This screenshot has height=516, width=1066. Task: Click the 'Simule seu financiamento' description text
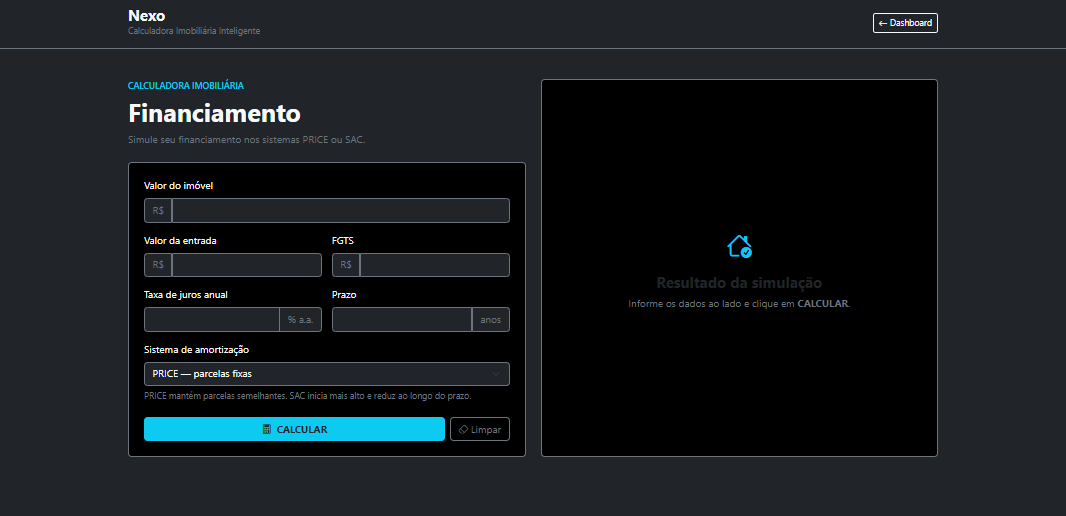[247, 140]
